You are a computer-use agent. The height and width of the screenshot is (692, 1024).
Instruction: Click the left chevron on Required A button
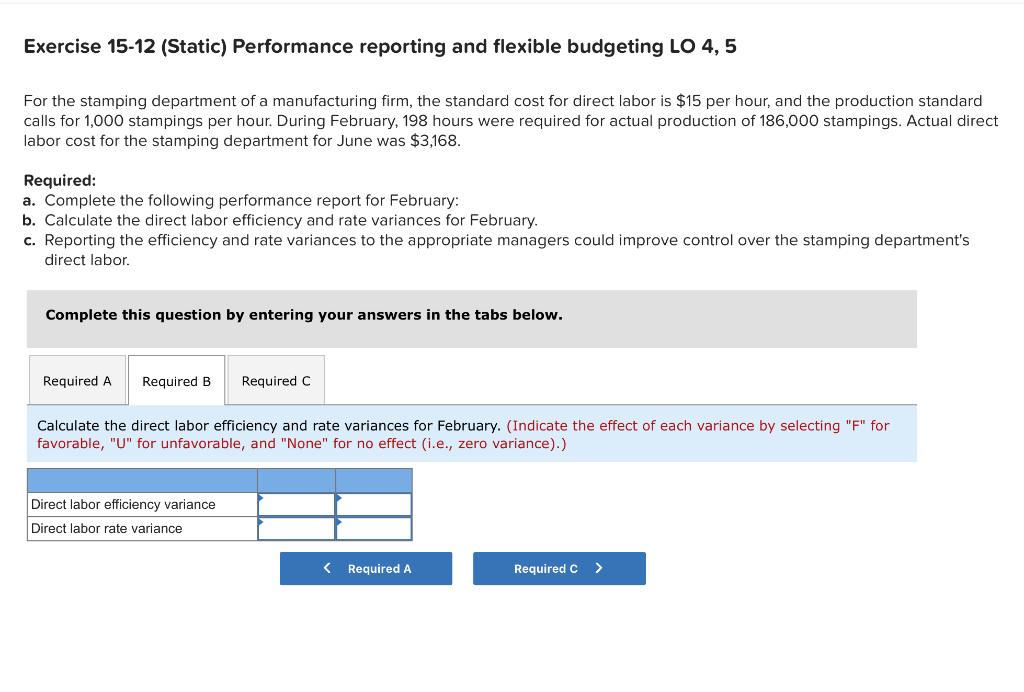[325, 568]
